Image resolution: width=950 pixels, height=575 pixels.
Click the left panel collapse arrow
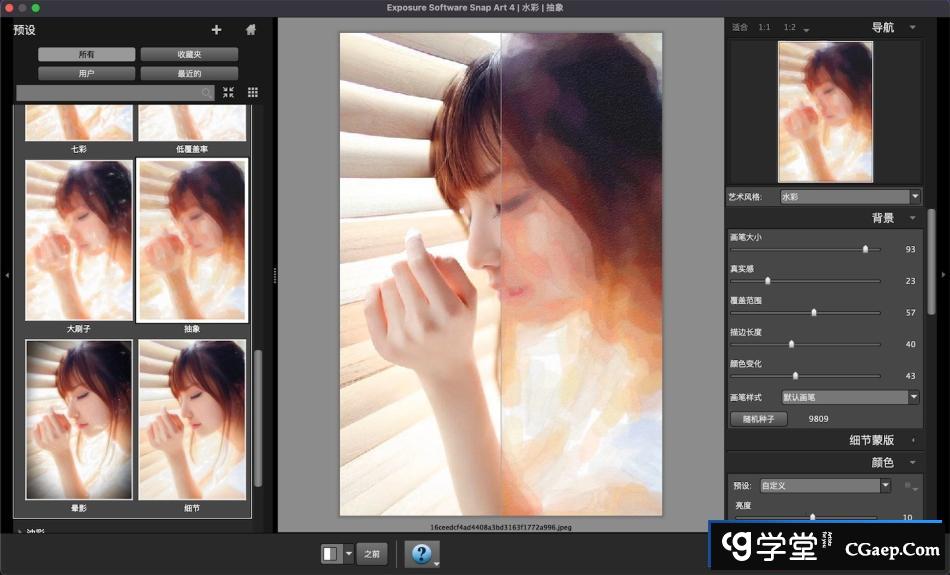4,273
